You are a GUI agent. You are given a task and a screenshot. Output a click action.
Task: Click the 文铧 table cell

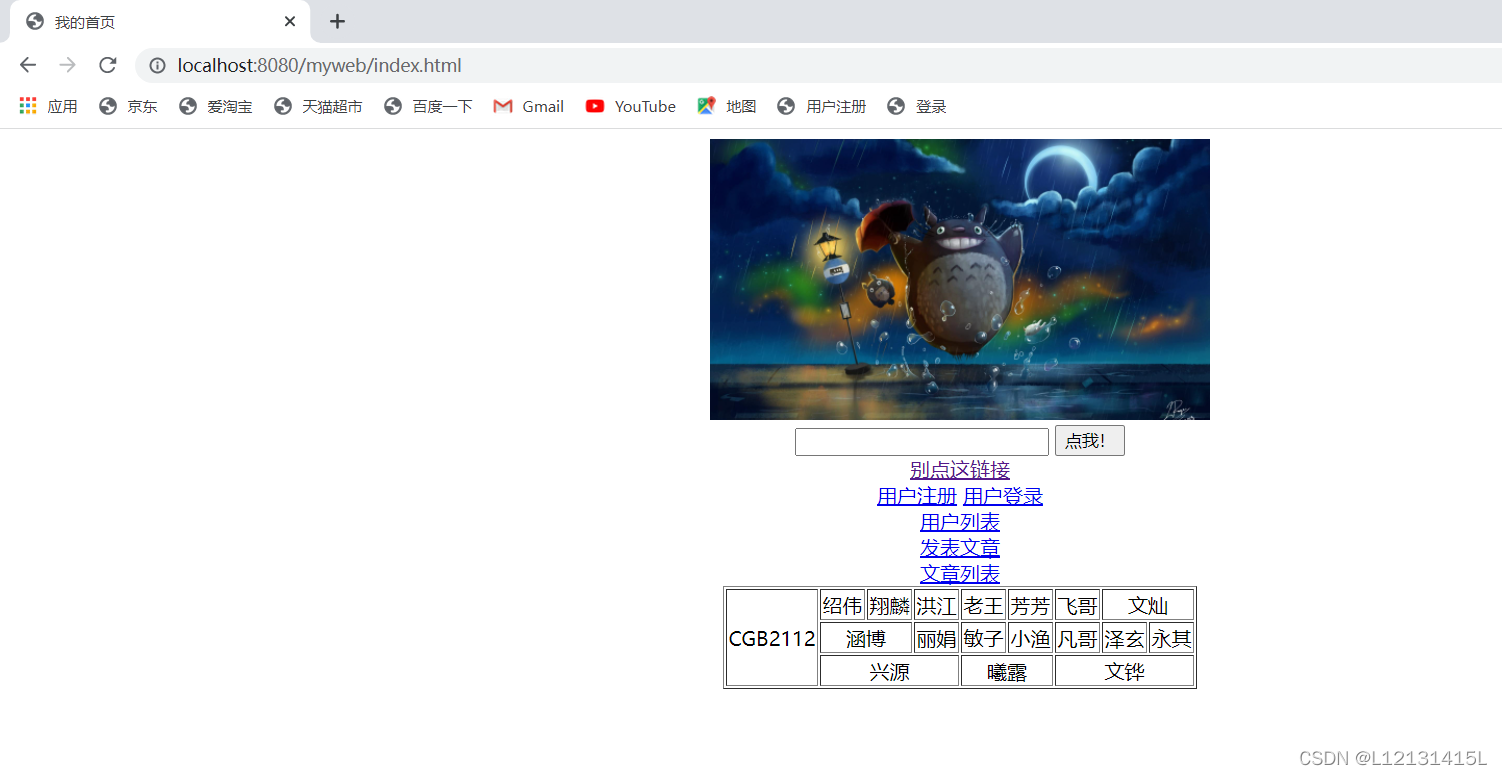[1124, 671]
